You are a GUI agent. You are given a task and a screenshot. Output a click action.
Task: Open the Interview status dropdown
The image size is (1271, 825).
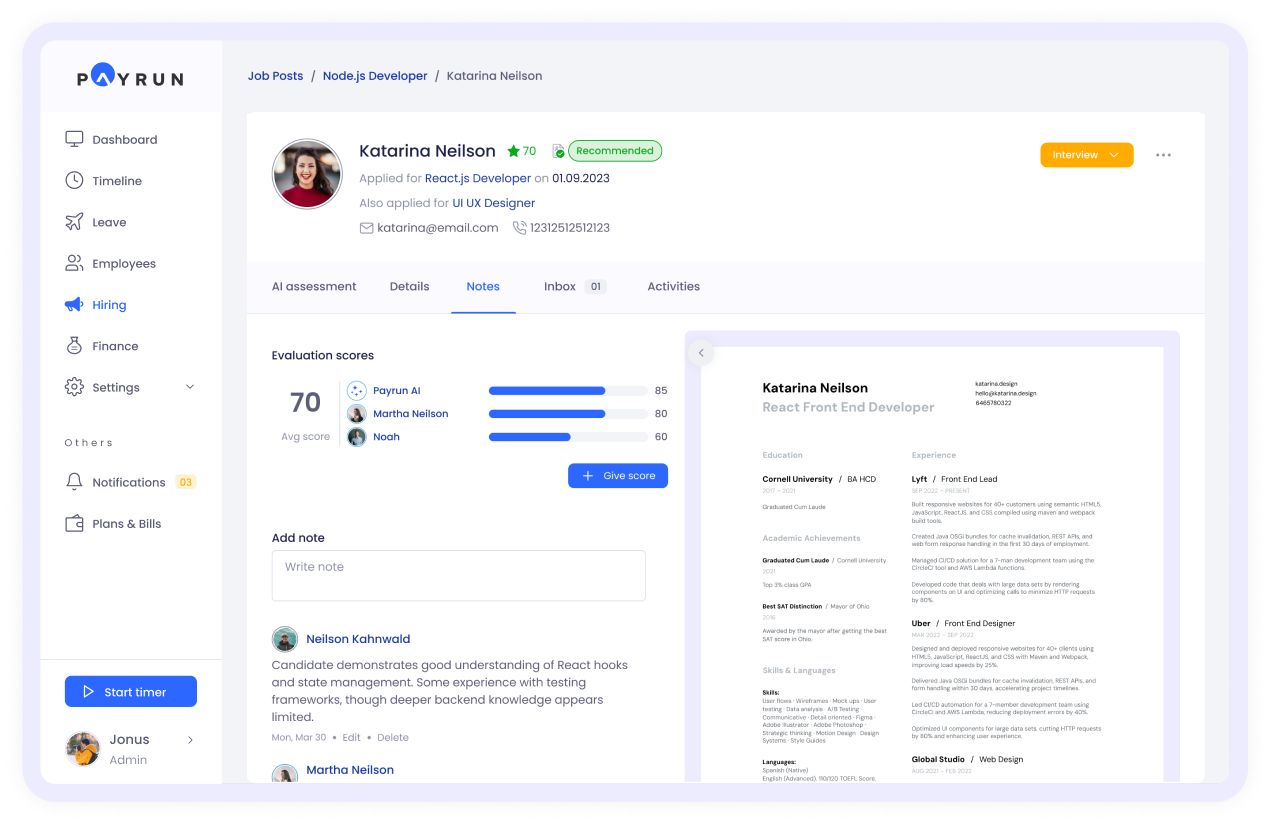click(1086, 155)
